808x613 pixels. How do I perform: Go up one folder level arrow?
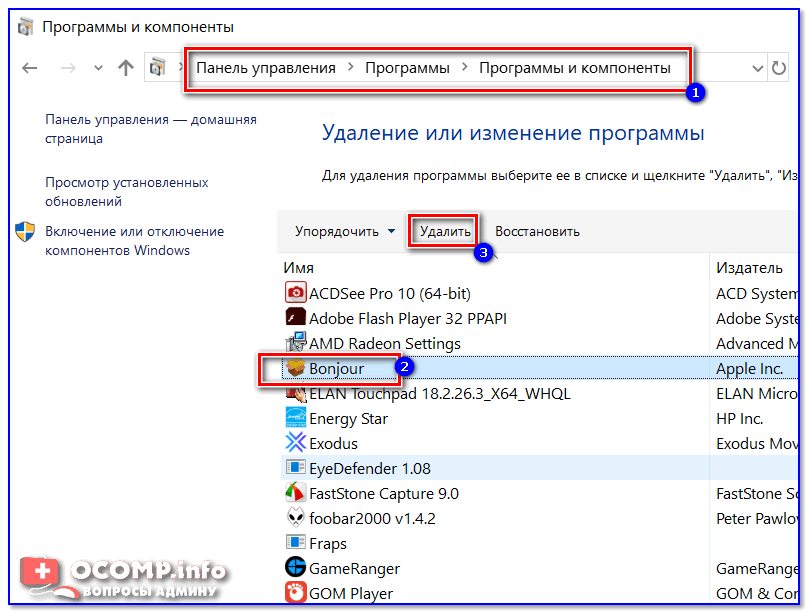coord(126,67)
